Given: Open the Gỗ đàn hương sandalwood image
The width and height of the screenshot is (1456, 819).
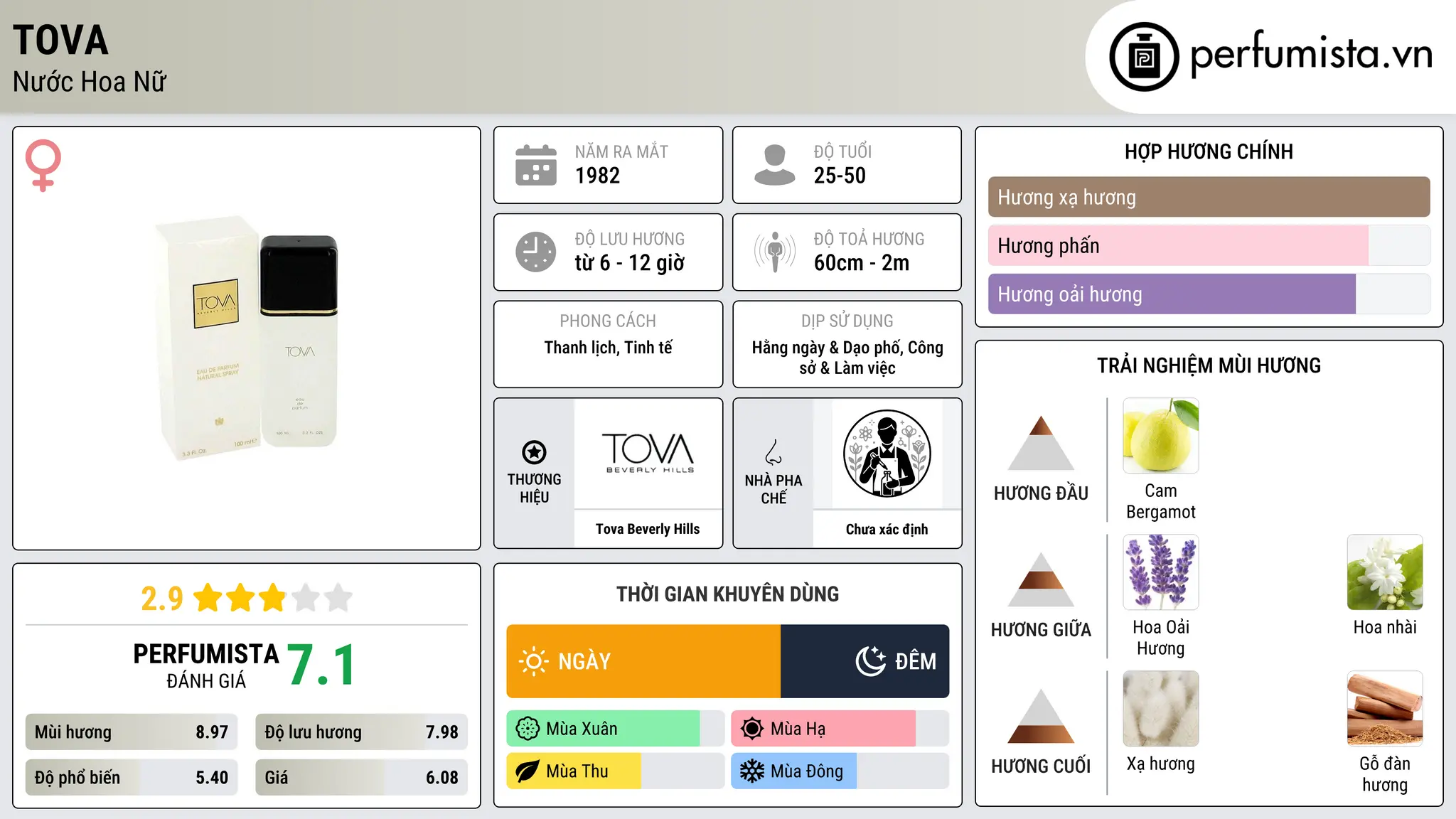Looking at the screenshot, I should 1385,709.
